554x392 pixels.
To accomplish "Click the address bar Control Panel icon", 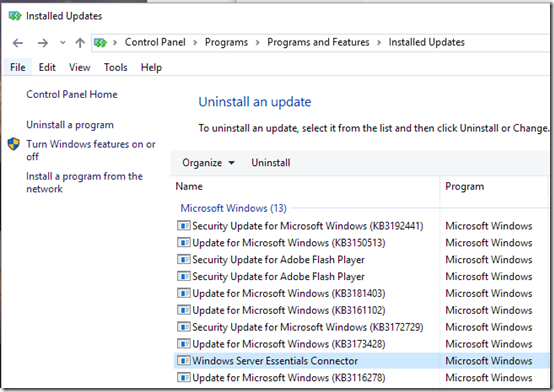I will point(100,43).
